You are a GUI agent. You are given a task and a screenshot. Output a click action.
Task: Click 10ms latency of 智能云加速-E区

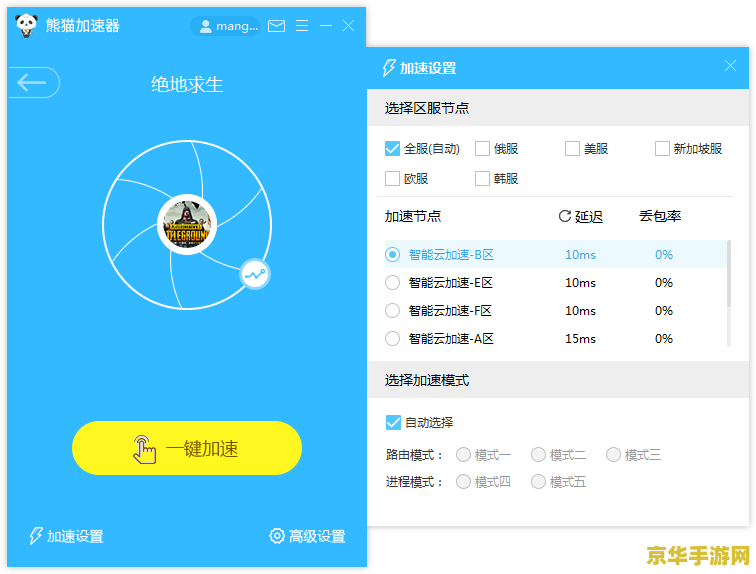pyautogui.click(x=580, y=283)
